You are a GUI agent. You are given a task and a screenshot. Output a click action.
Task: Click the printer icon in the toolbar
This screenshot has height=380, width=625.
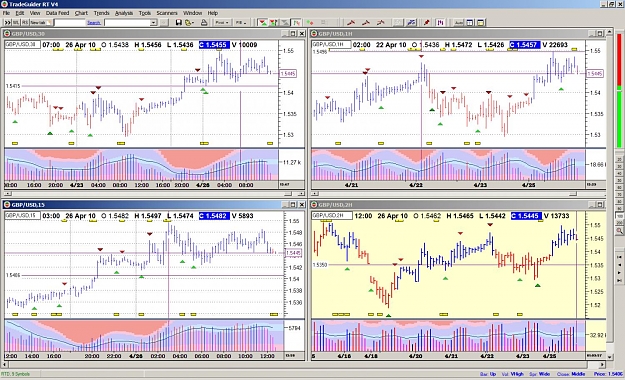point(204,23)
